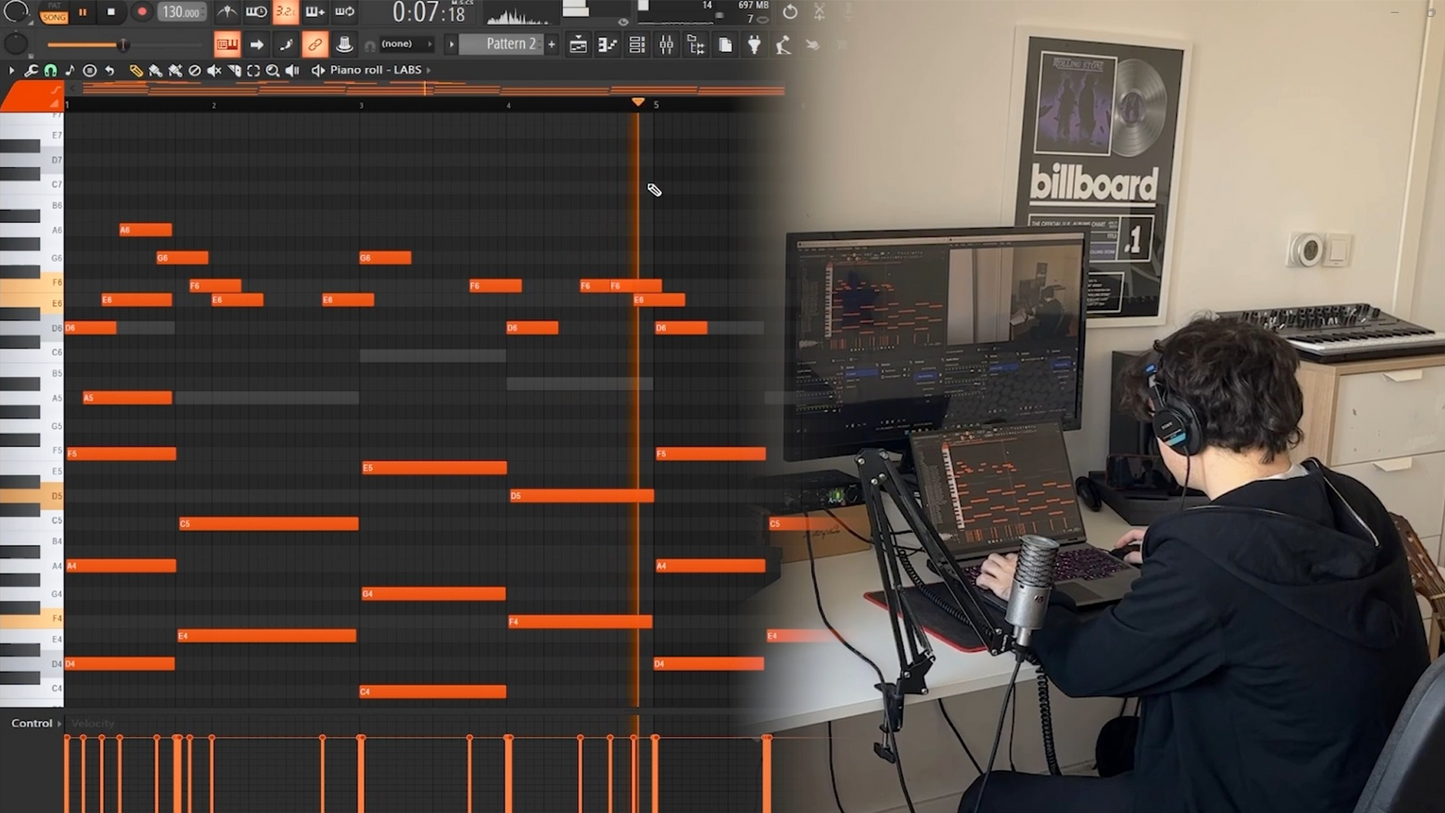Select the Slice tool
The width and height of the screenshot is (1445, 813).
(x=234, y=71)
